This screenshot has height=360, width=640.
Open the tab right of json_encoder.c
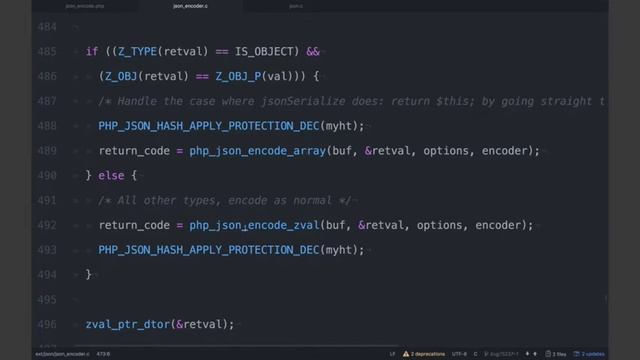296,6
